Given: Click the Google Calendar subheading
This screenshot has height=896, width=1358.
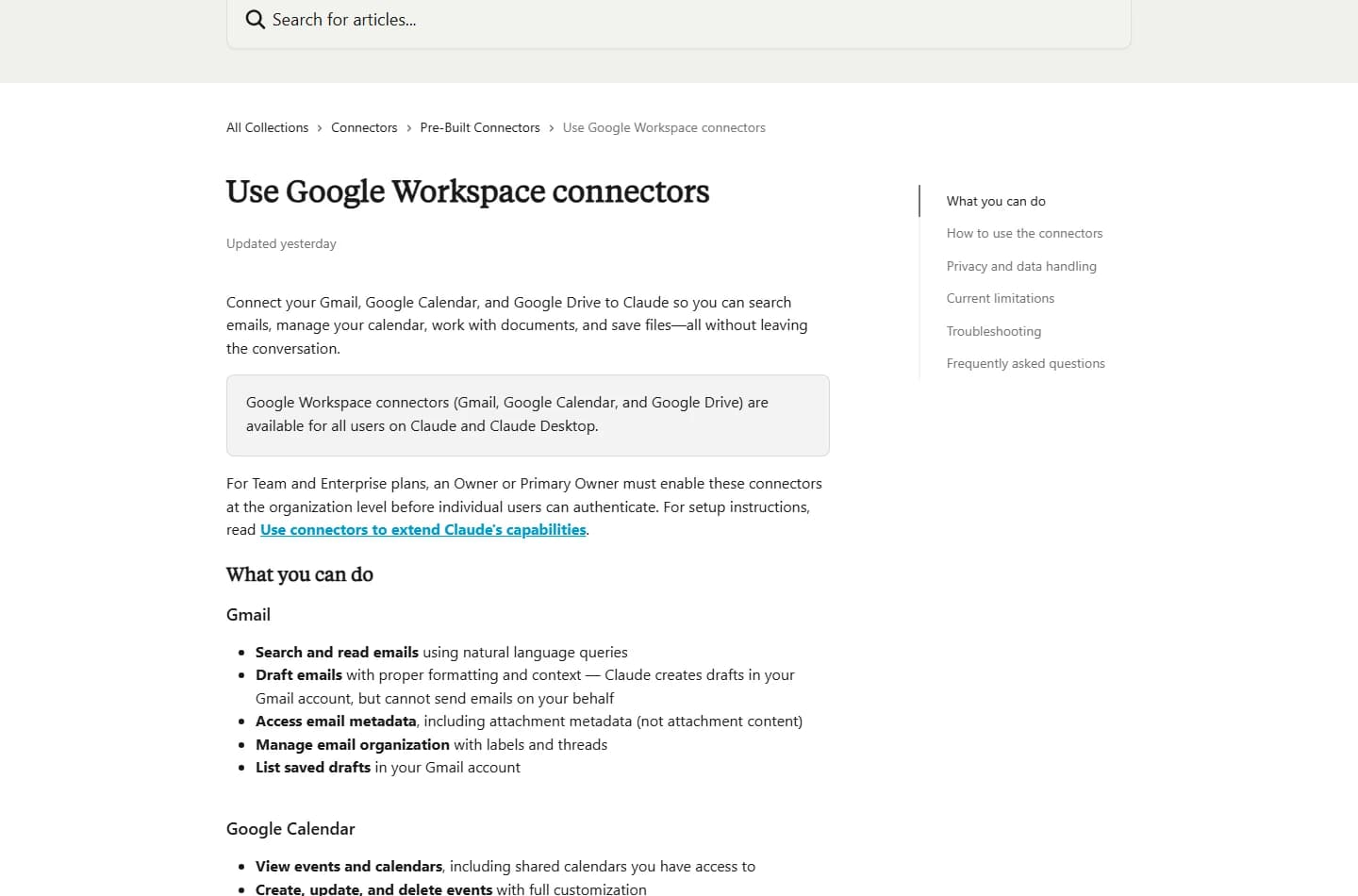Looking at the screenshot, I should coord(290,829).
